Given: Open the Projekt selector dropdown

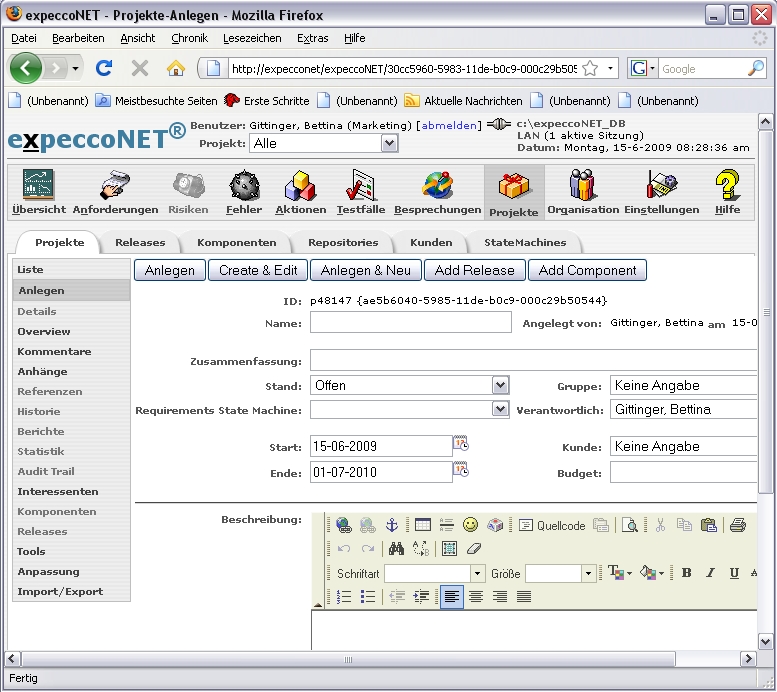Looking at the screenshot, I should coord(389,143).
